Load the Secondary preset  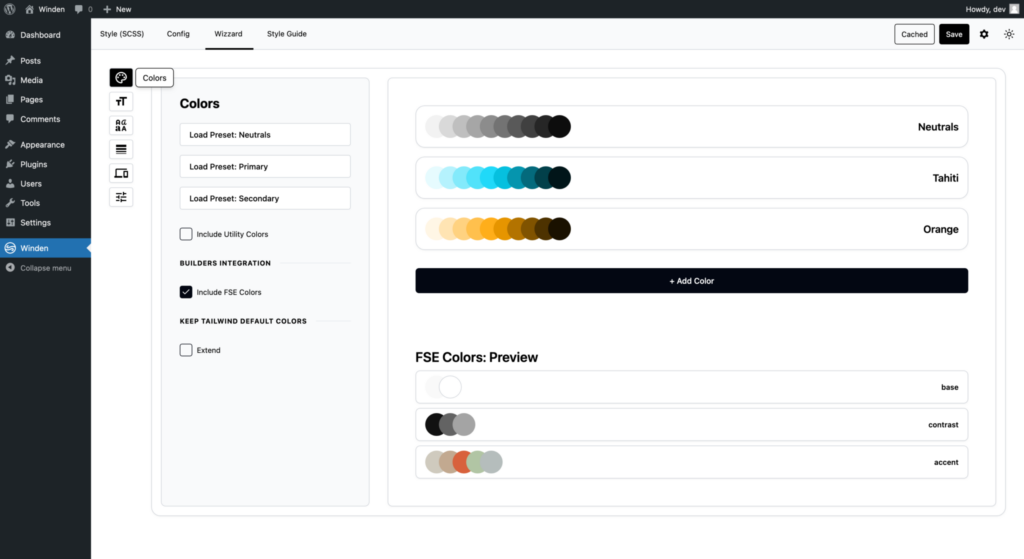(265, 199)
